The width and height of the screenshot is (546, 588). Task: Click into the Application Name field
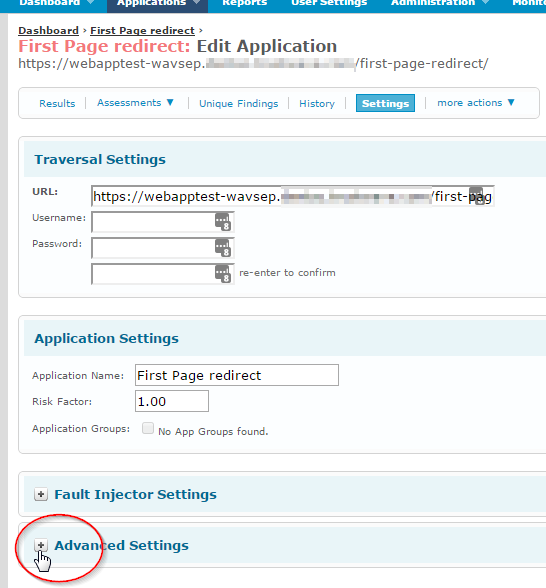click(x=237, y=375)
